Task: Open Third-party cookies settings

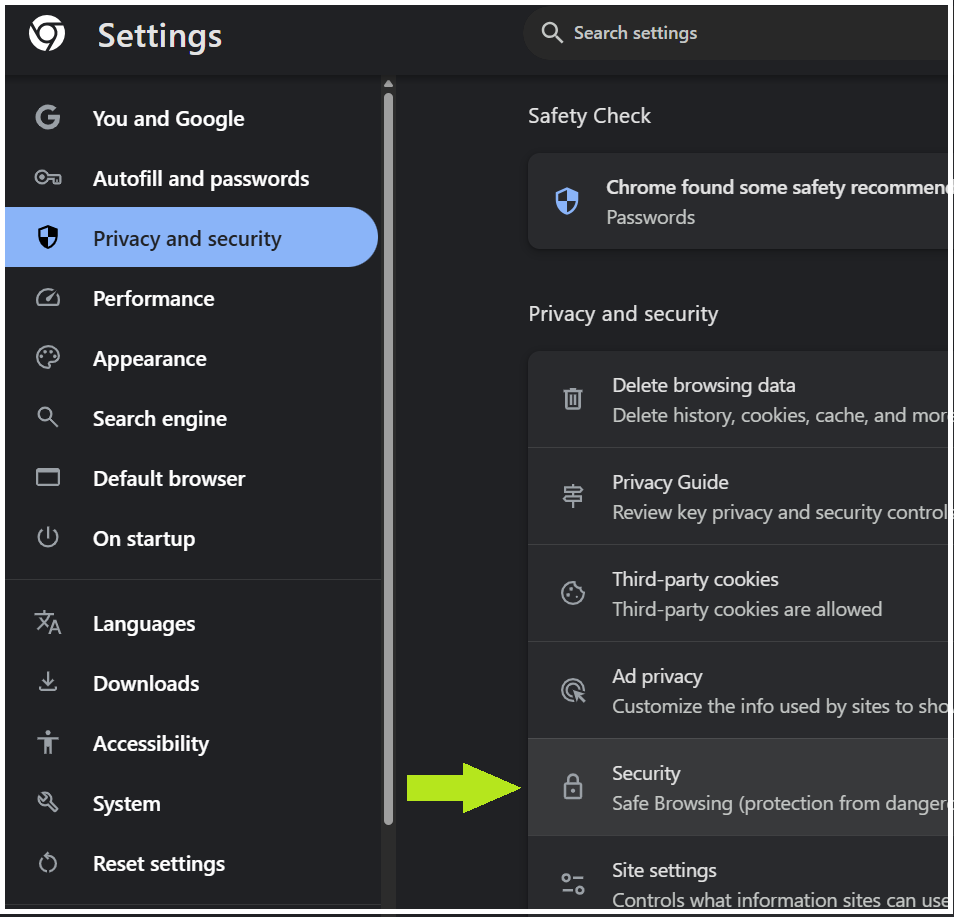Action: (x=738, y=593)
